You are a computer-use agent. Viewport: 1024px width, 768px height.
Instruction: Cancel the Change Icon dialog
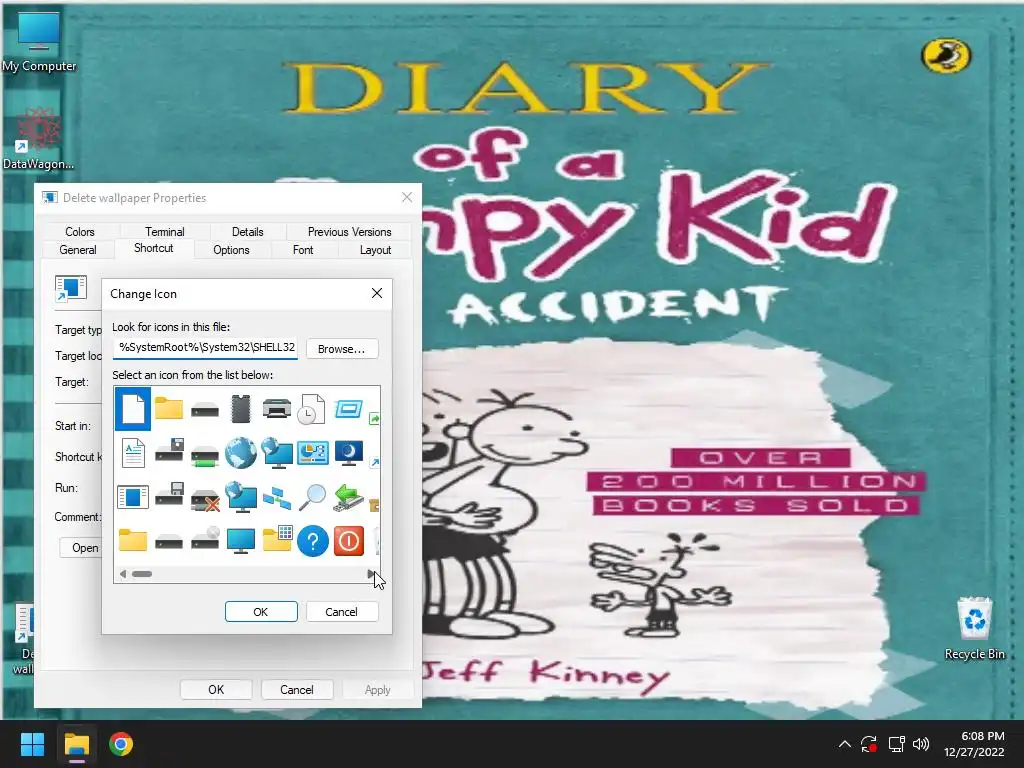pyautogui.click(x=342, y=612)
